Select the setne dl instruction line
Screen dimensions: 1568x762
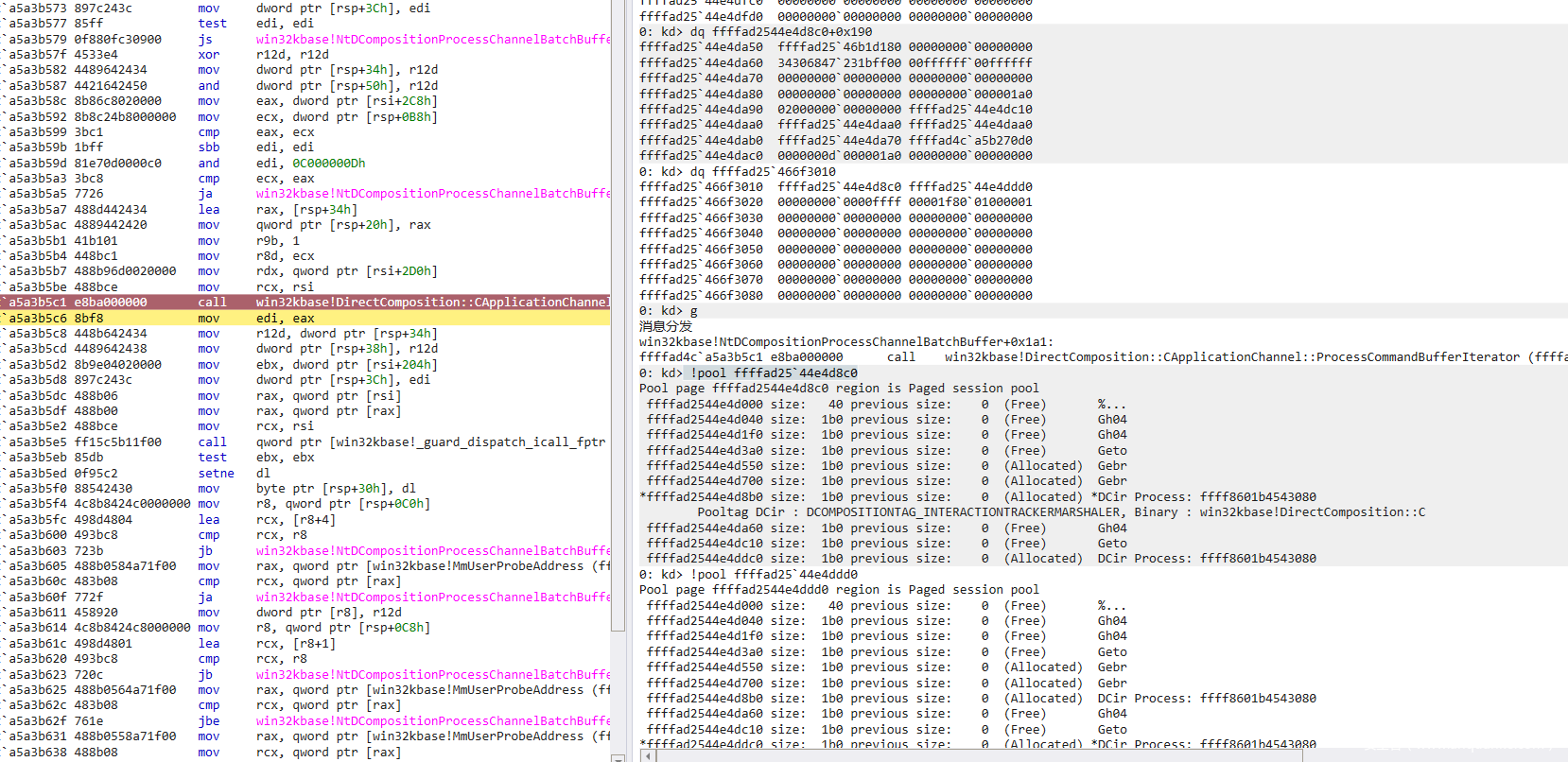coord(235,474)
